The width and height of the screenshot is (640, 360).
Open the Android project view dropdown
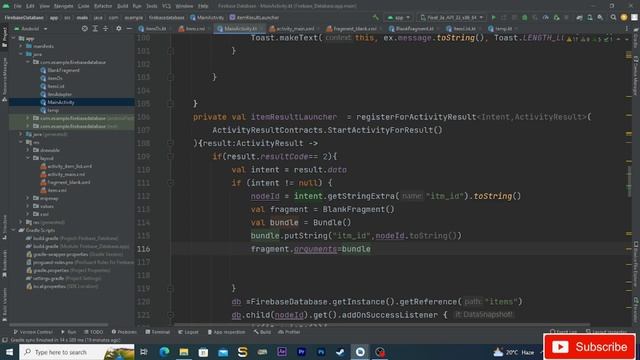(31, 29)
